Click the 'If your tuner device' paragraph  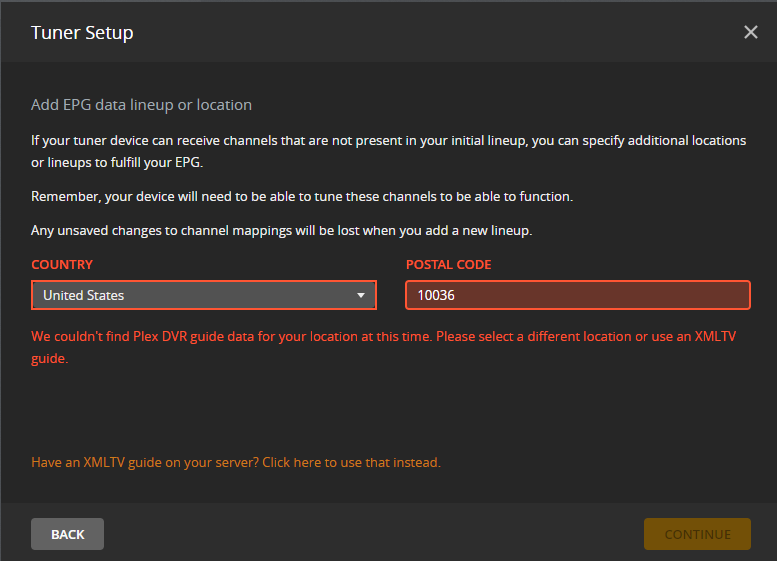coord(388,151)
